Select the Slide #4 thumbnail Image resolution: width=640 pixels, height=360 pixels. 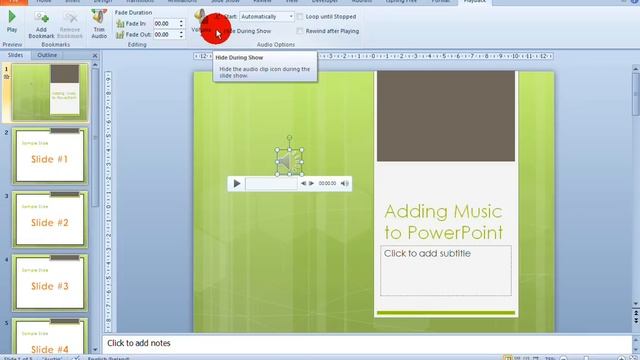[x=50, y=336]
